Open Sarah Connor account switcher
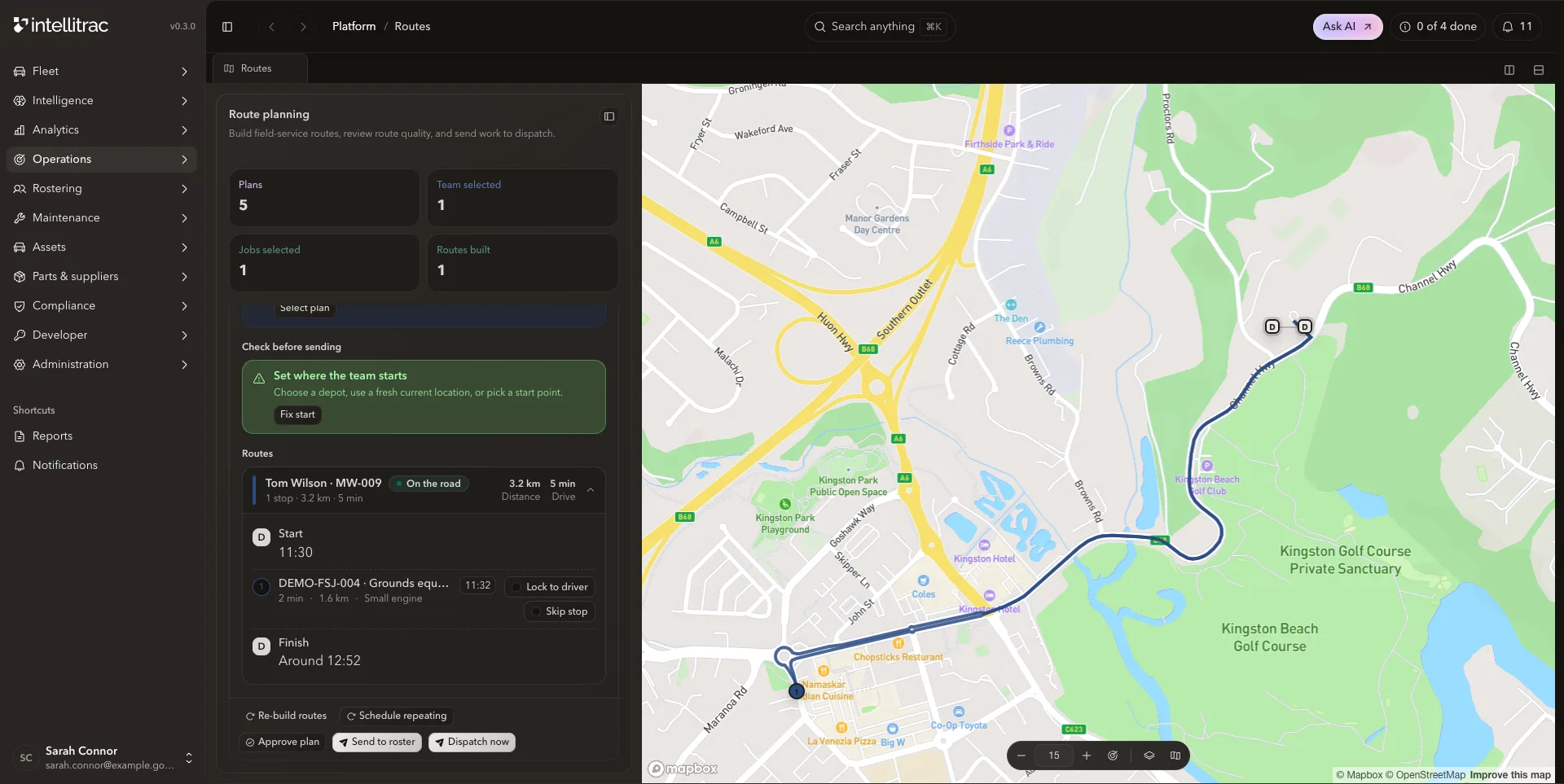This screenshot has width=1564, height=784. pyautogui.click(x=102, y=758)
